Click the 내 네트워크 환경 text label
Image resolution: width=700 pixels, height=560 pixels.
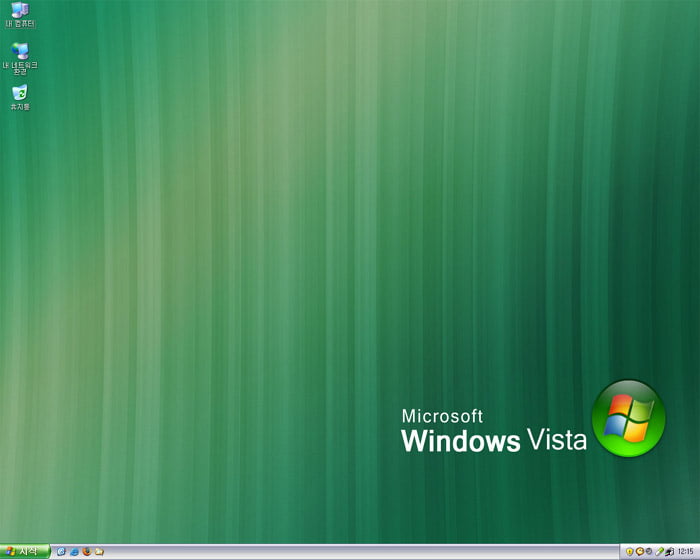tap(20, 68)
